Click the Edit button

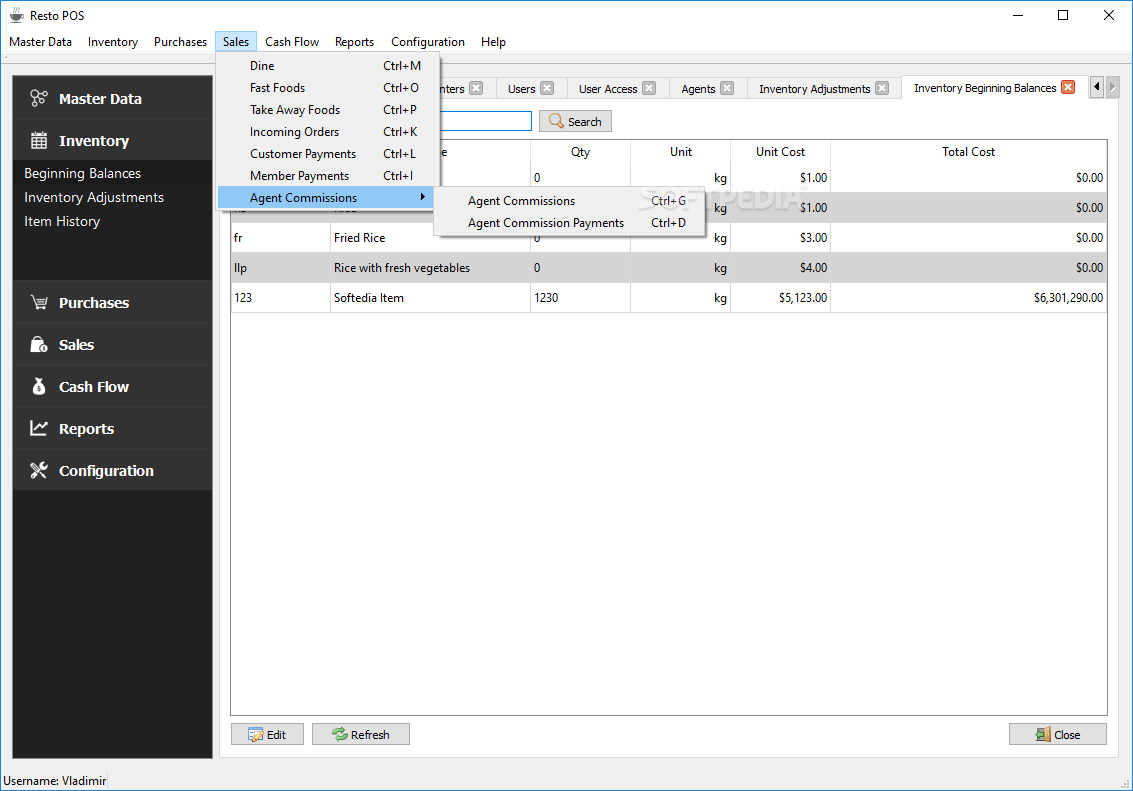pyautogui.click(x=267, y=734)
